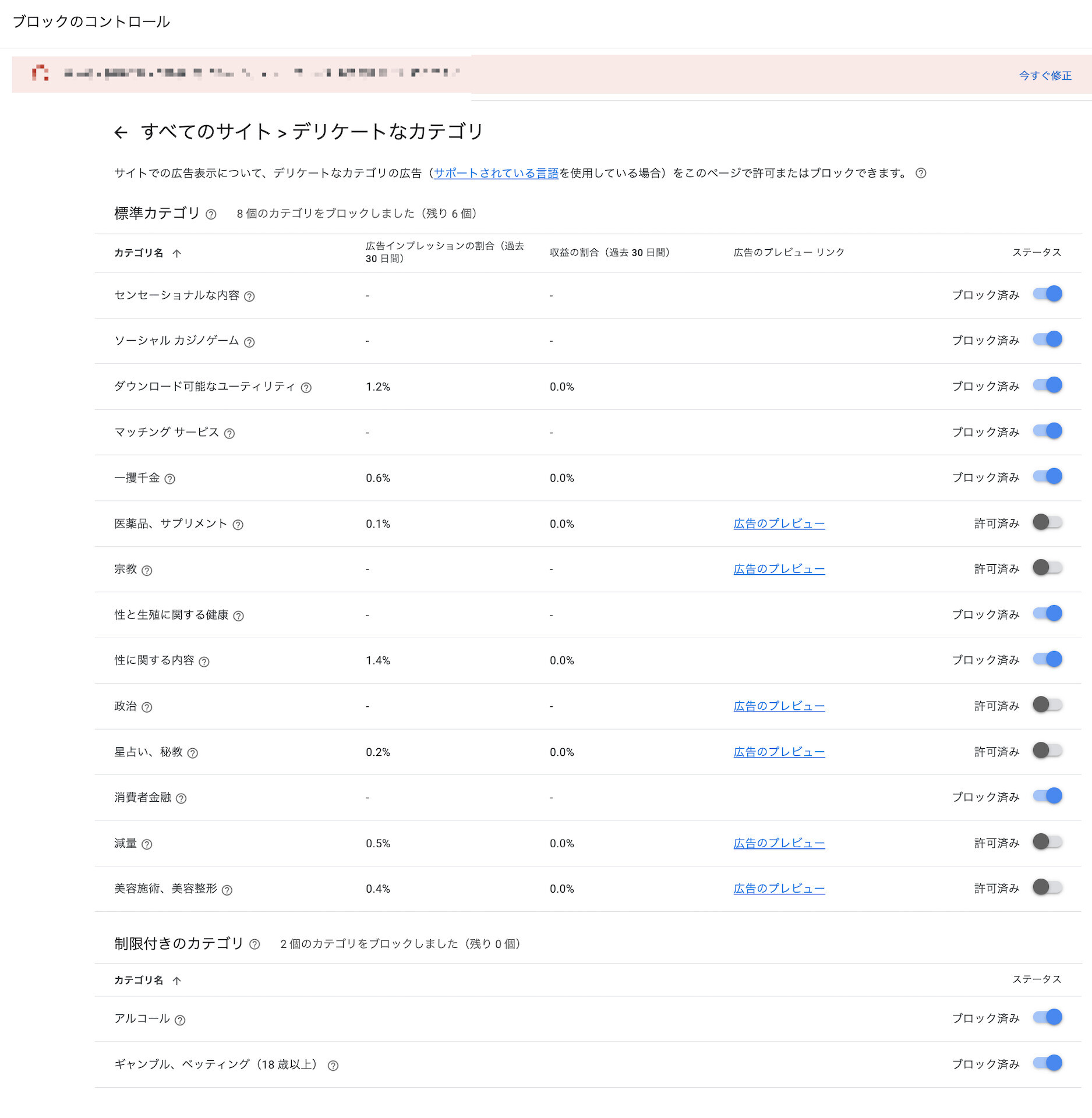Enable blocking for 政治 category
The width and height of the screenshot is (1092, 1118).
coord(1047,705)
